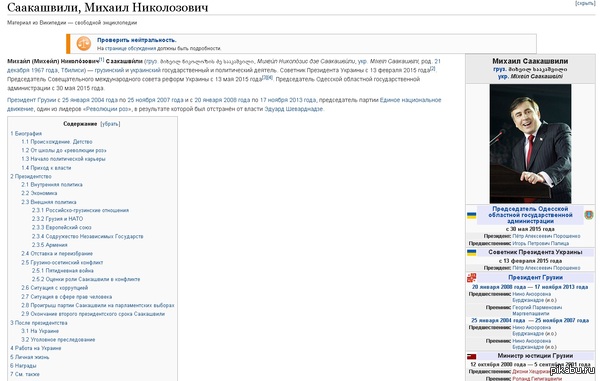Viewport: 600px width, 381px height.
Task: Go to section 2.6 Ситуация с коррупцией
Action: click(x=54, y=288)
